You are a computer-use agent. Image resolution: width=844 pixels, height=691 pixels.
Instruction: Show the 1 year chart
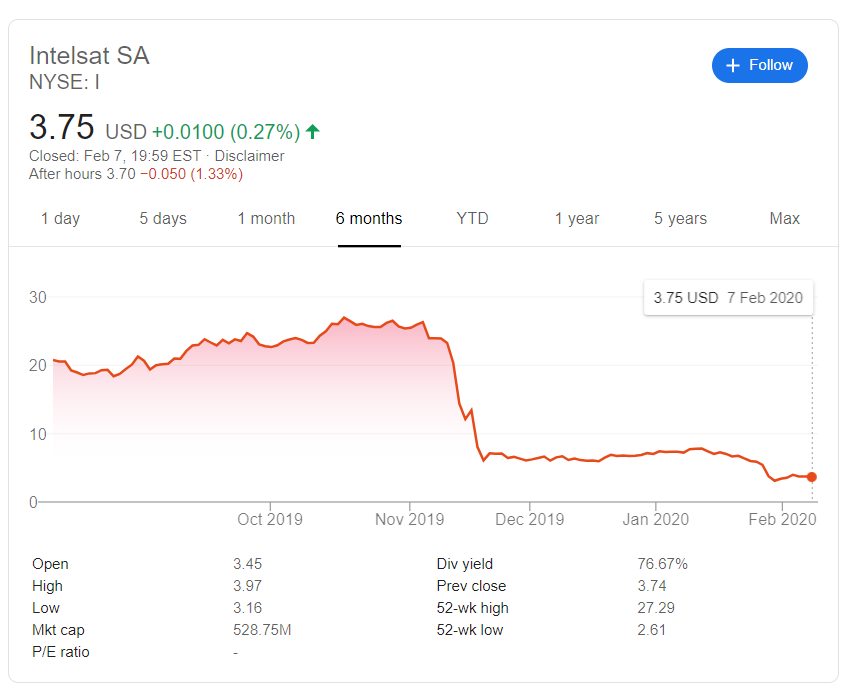pyautogui.click(x=577, y=218)
